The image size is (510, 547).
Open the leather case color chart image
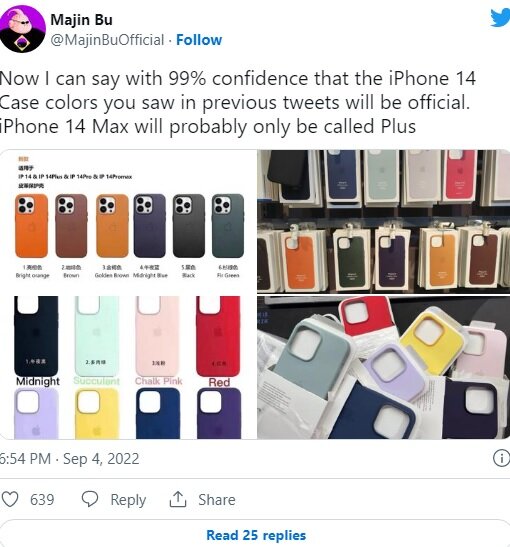click(x=129, y=294)
